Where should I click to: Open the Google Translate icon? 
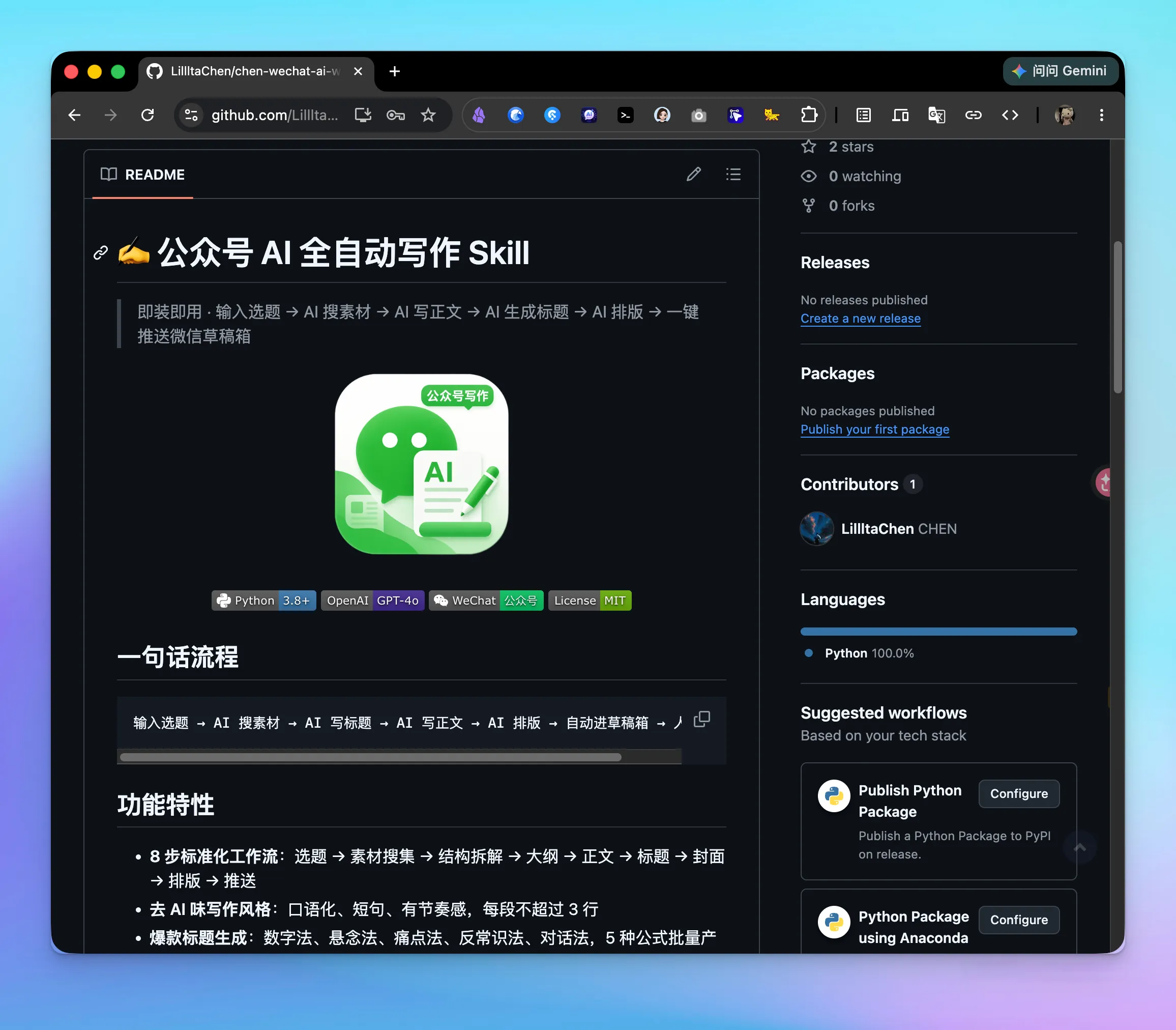[936, 115]
